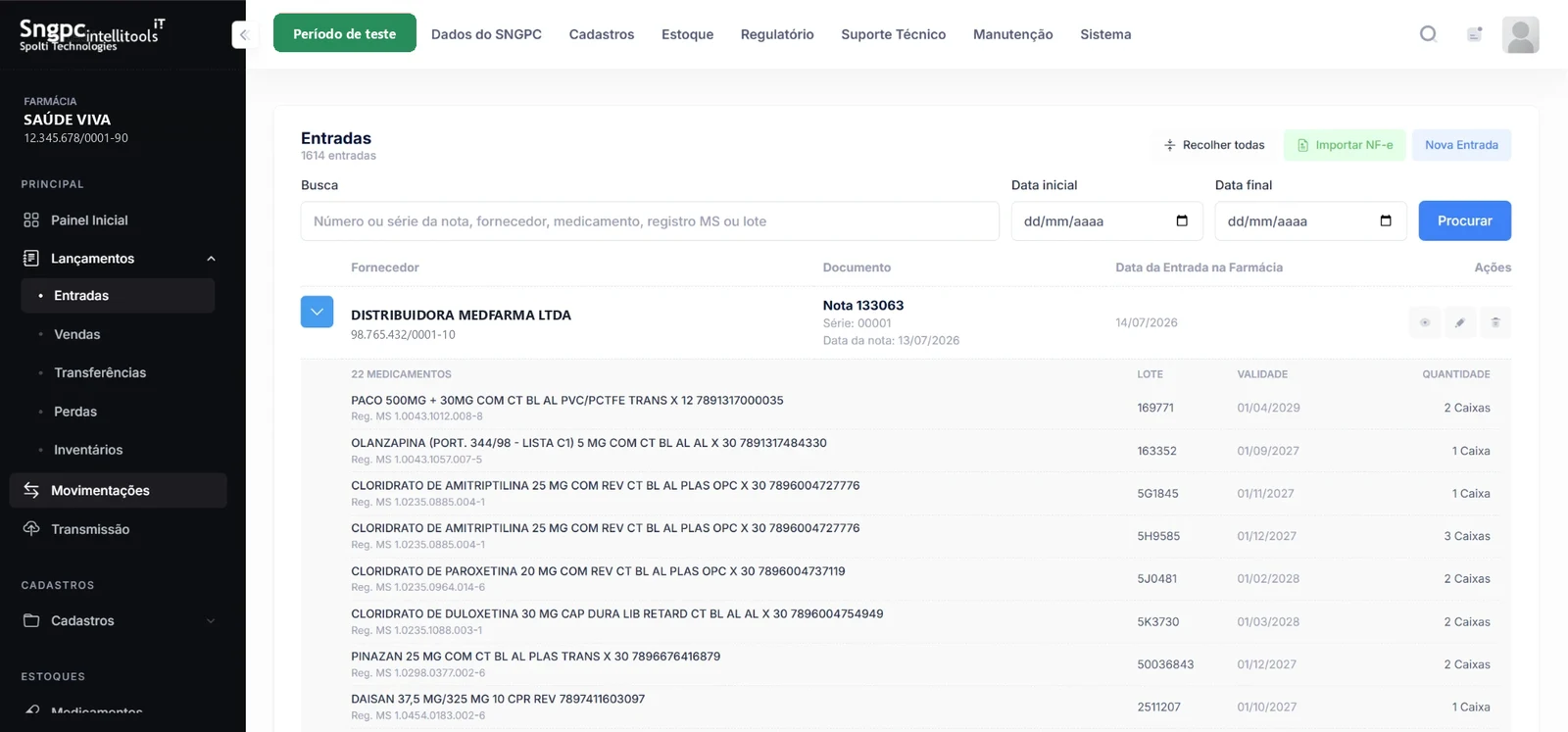Image resolution: width=1568 pixels, height=732 pixels.
Task: Click the Movimentações arrows icon
Action: [31, 490]
